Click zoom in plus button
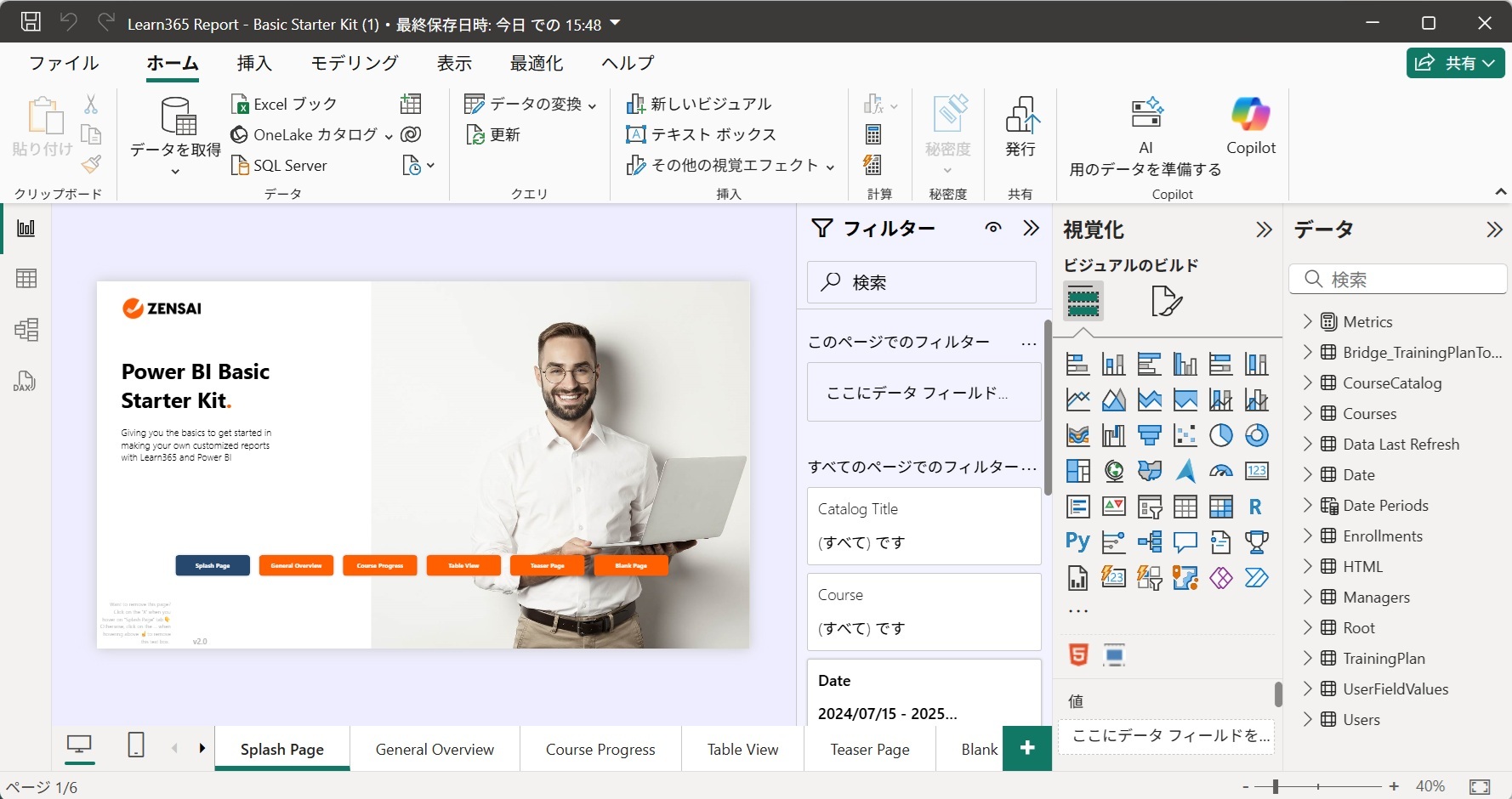Screen dimensions: 1512x799 point(1394,786)
